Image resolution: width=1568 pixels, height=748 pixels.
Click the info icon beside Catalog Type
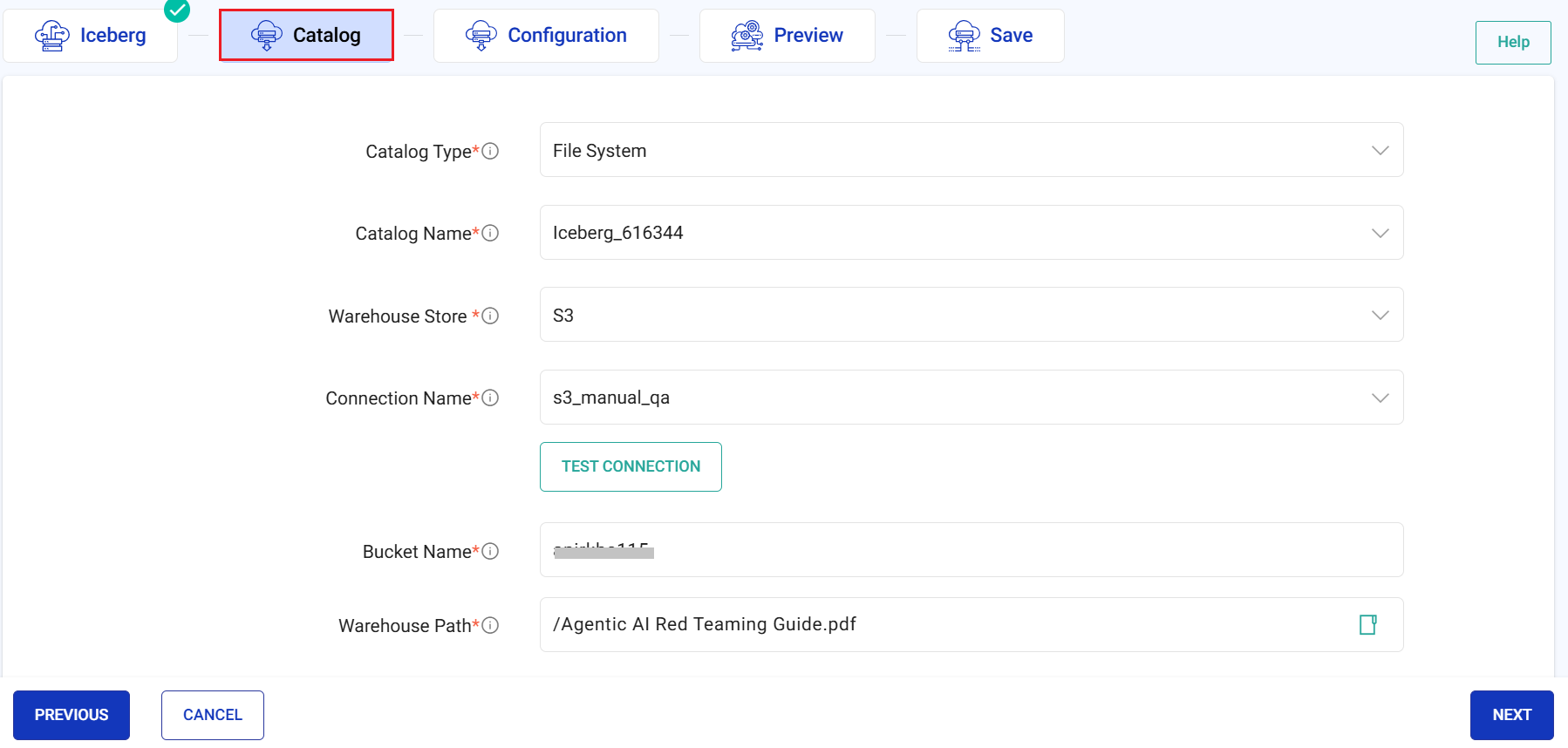[x=490, y=151]
